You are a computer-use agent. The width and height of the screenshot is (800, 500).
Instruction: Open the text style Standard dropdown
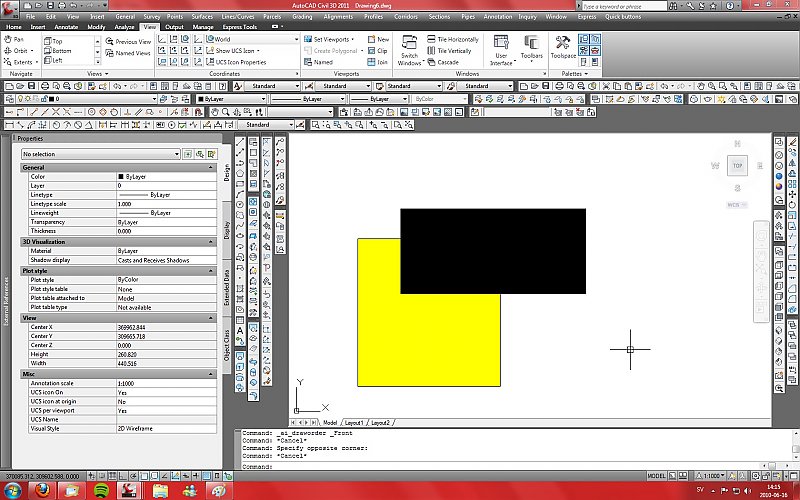[271, 86]
